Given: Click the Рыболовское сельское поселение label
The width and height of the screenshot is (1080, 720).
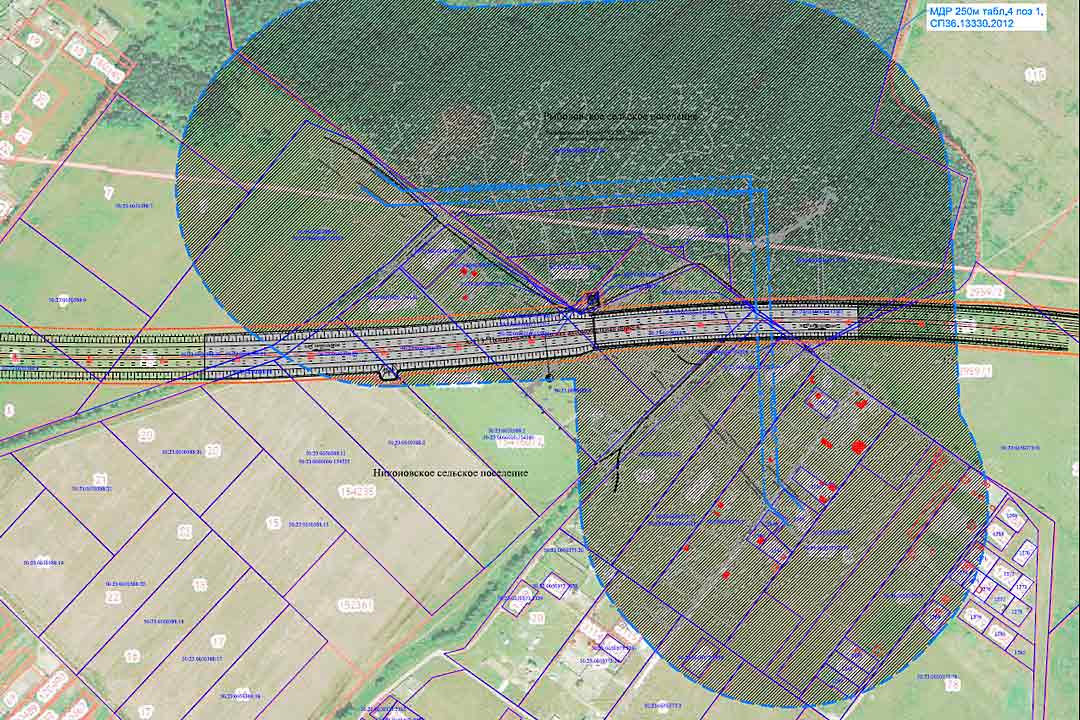Looking at the screenshot, I should (x=621, y=116).
